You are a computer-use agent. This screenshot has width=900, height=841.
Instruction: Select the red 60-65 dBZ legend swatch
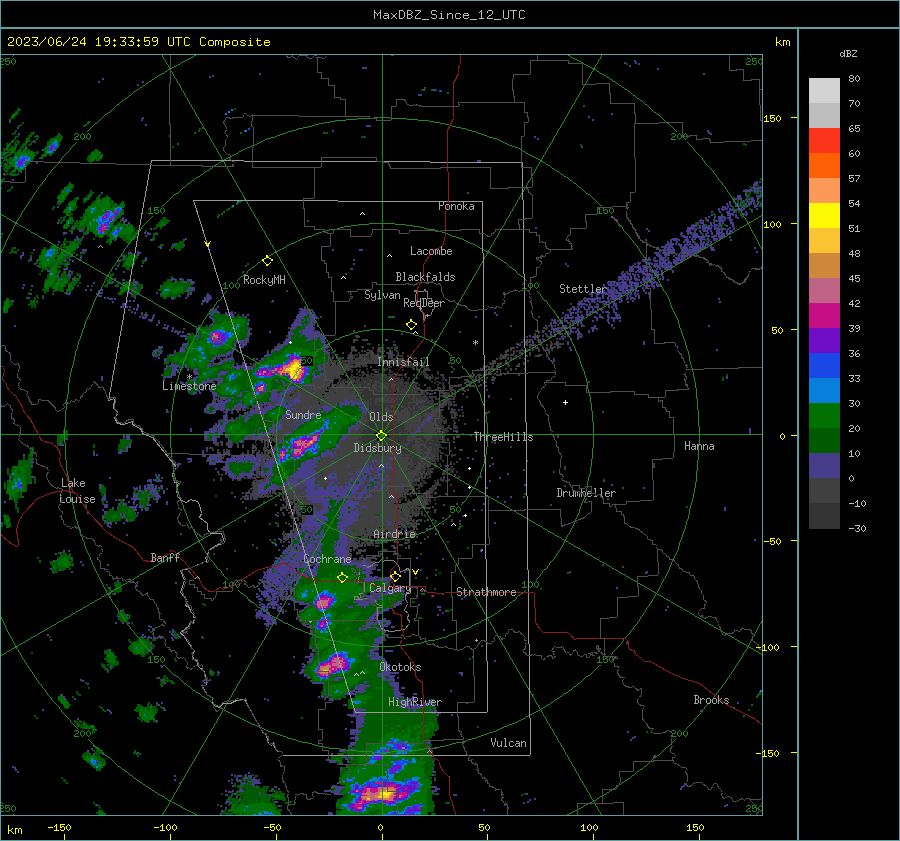pyautogui.click(x=824, y=141)
